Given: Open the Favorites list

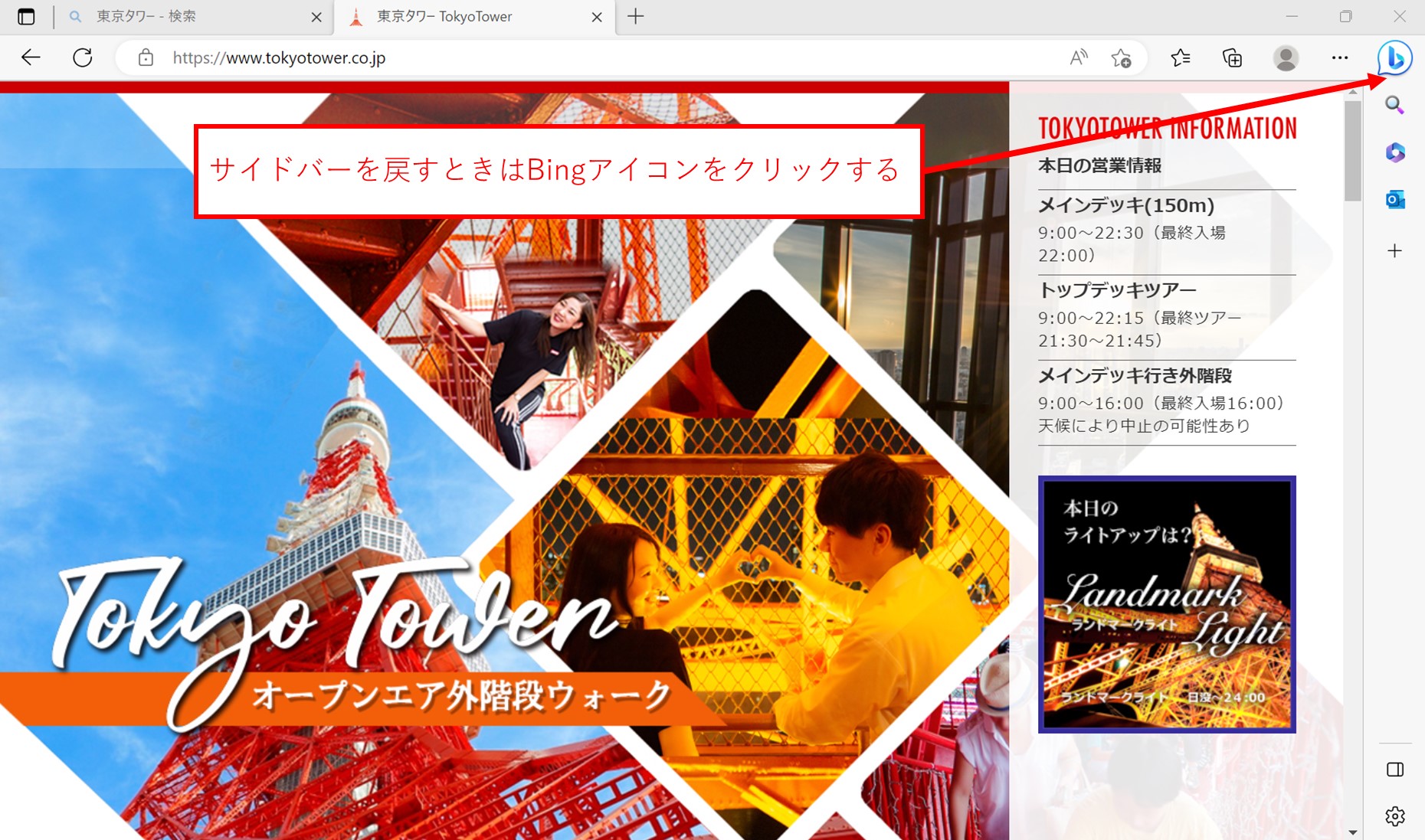Looking at the screenshot, I should [1181, 57].
